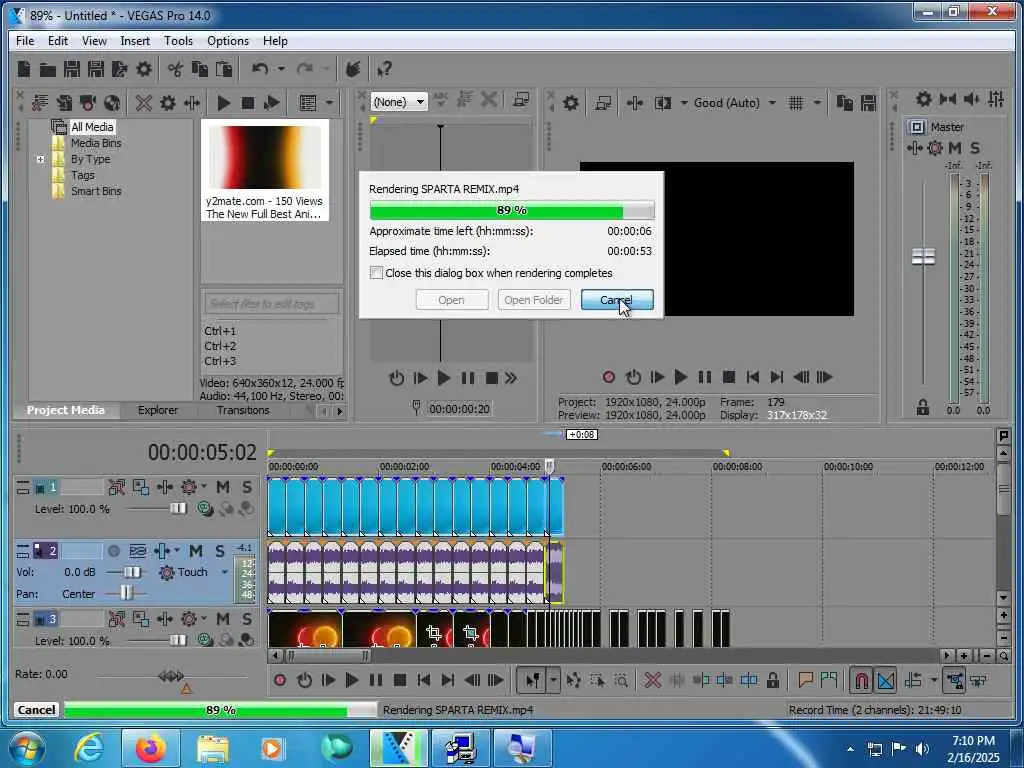Screen dimensions: 1024x768
Task: Open the Undo history dropdown arrow
Action: (x=281, y=69)
